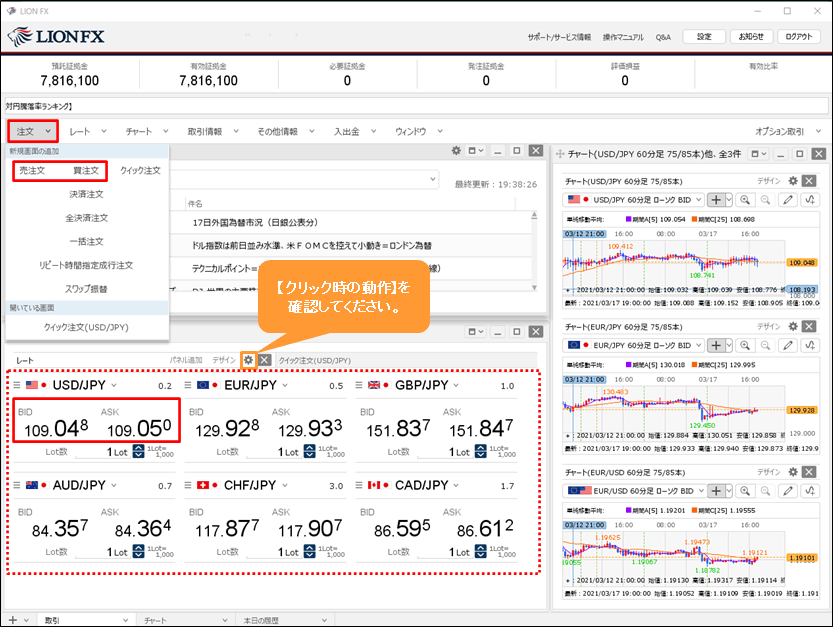
Task: Expand EUR/JPY currency pair selector chevron
Action: coord(285,385)
